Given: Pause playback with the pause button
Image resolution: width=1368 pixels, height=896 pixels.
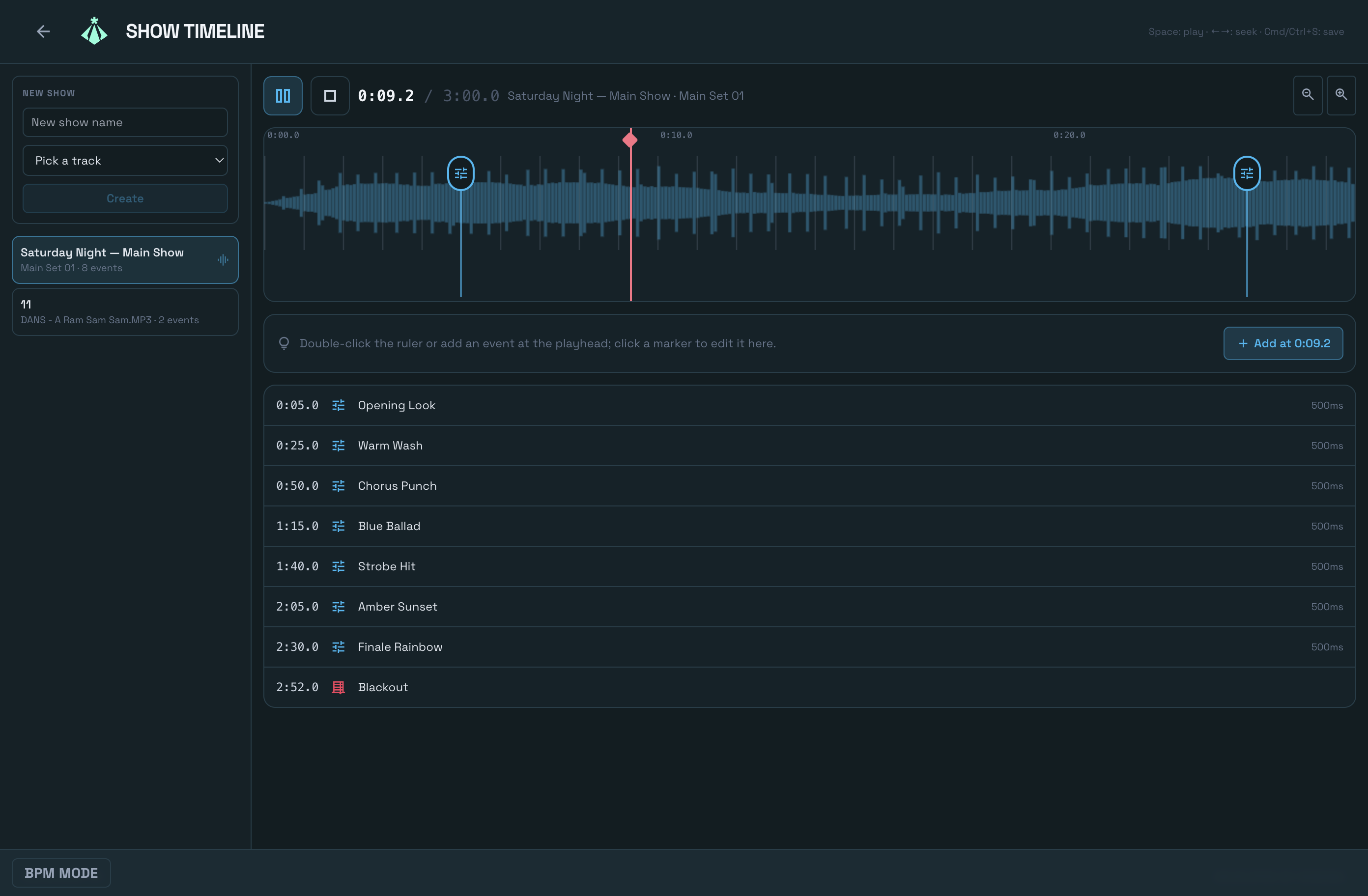Looking at the screenshot, I should tap(283, 96).
